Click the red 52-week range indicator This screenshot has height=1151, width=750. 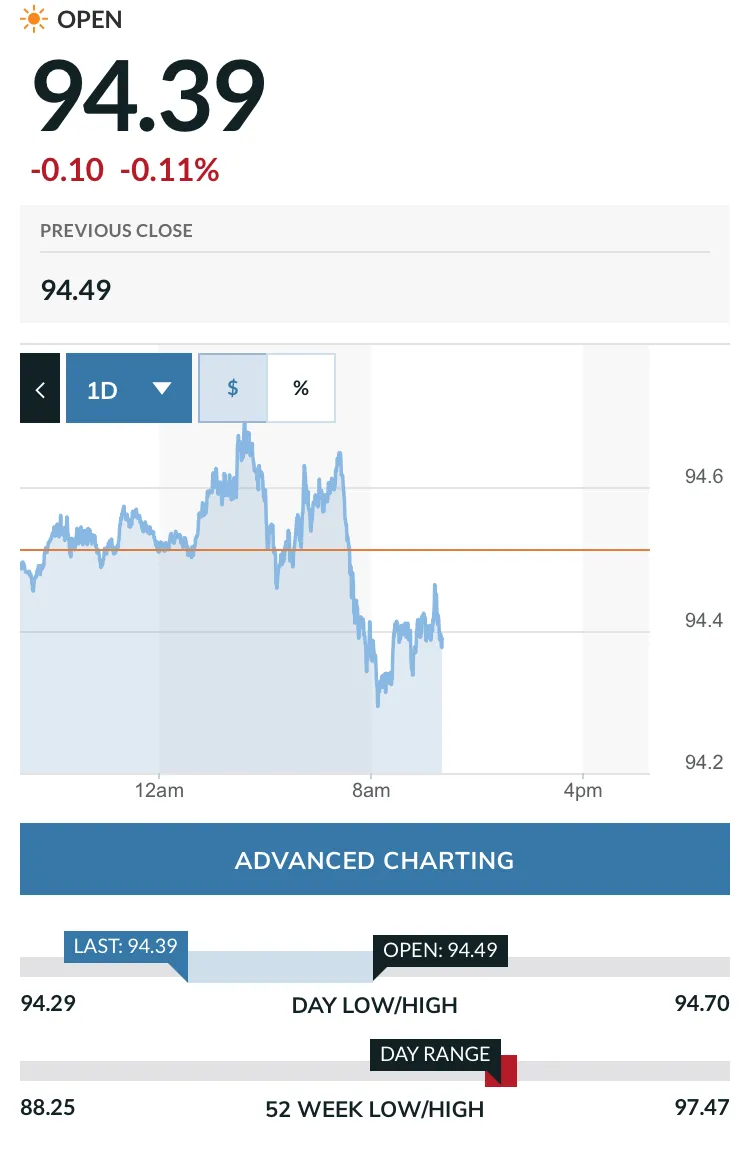pyautogui.click(x=501, y=1071)
